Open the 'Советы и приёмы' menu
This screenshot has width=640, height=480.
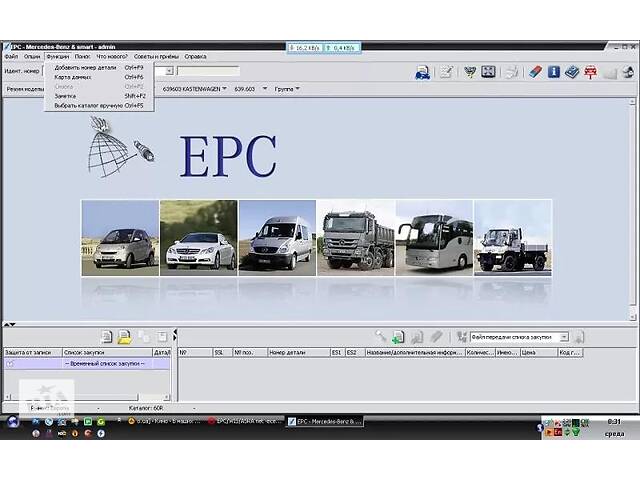click(x=156, y=56)
